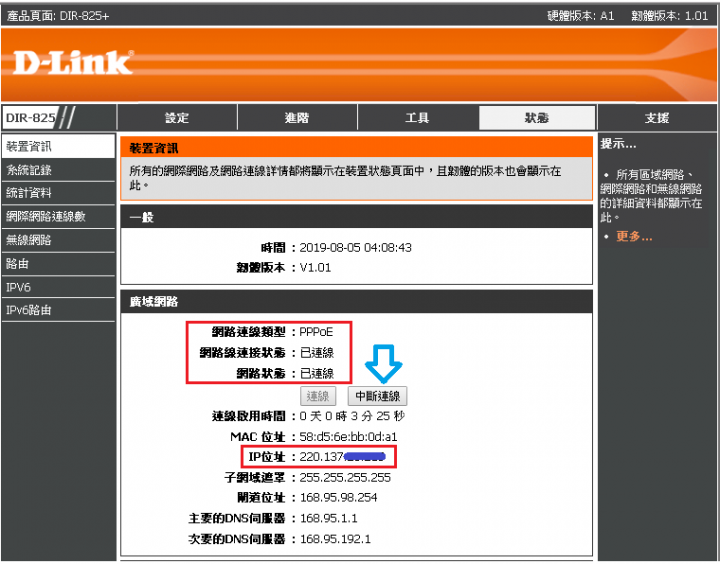Click the firmware version V1.01 value
The image size is (720, 564).
(315, 267)
